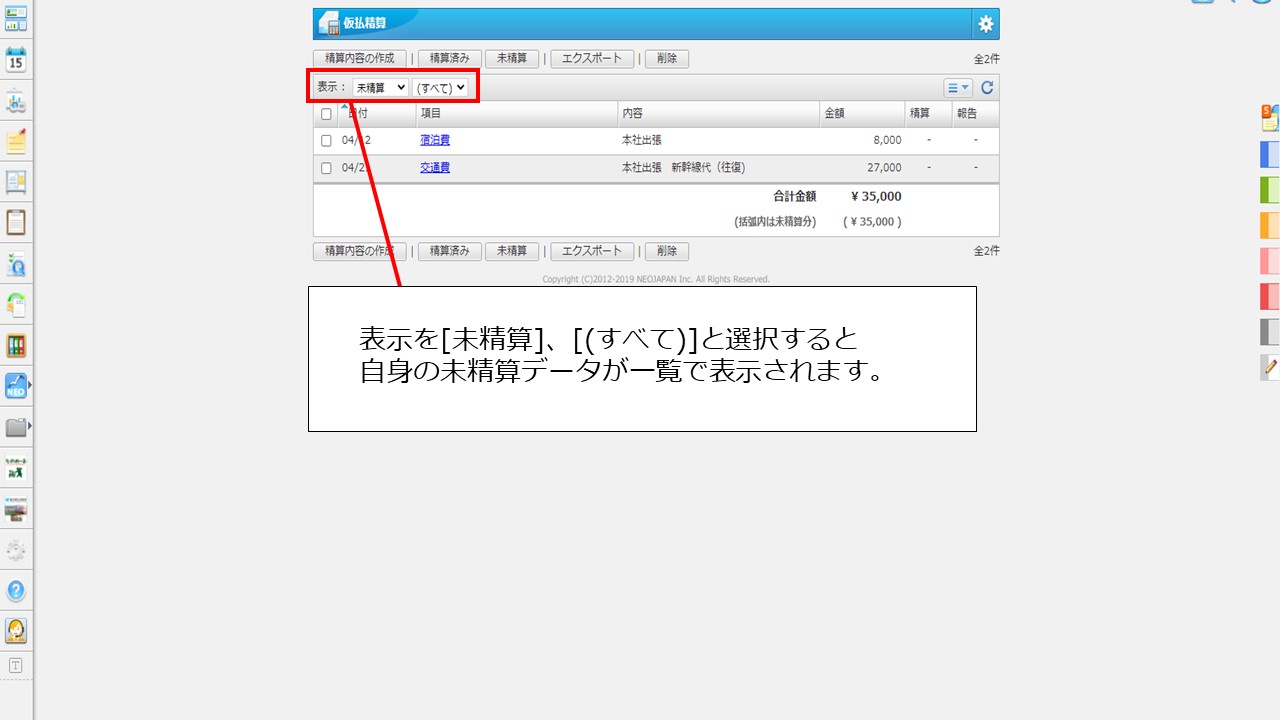Click the (¥35,000) unsettled amount in parentheses
The image size is (1280, 720).
pos(872,222)
